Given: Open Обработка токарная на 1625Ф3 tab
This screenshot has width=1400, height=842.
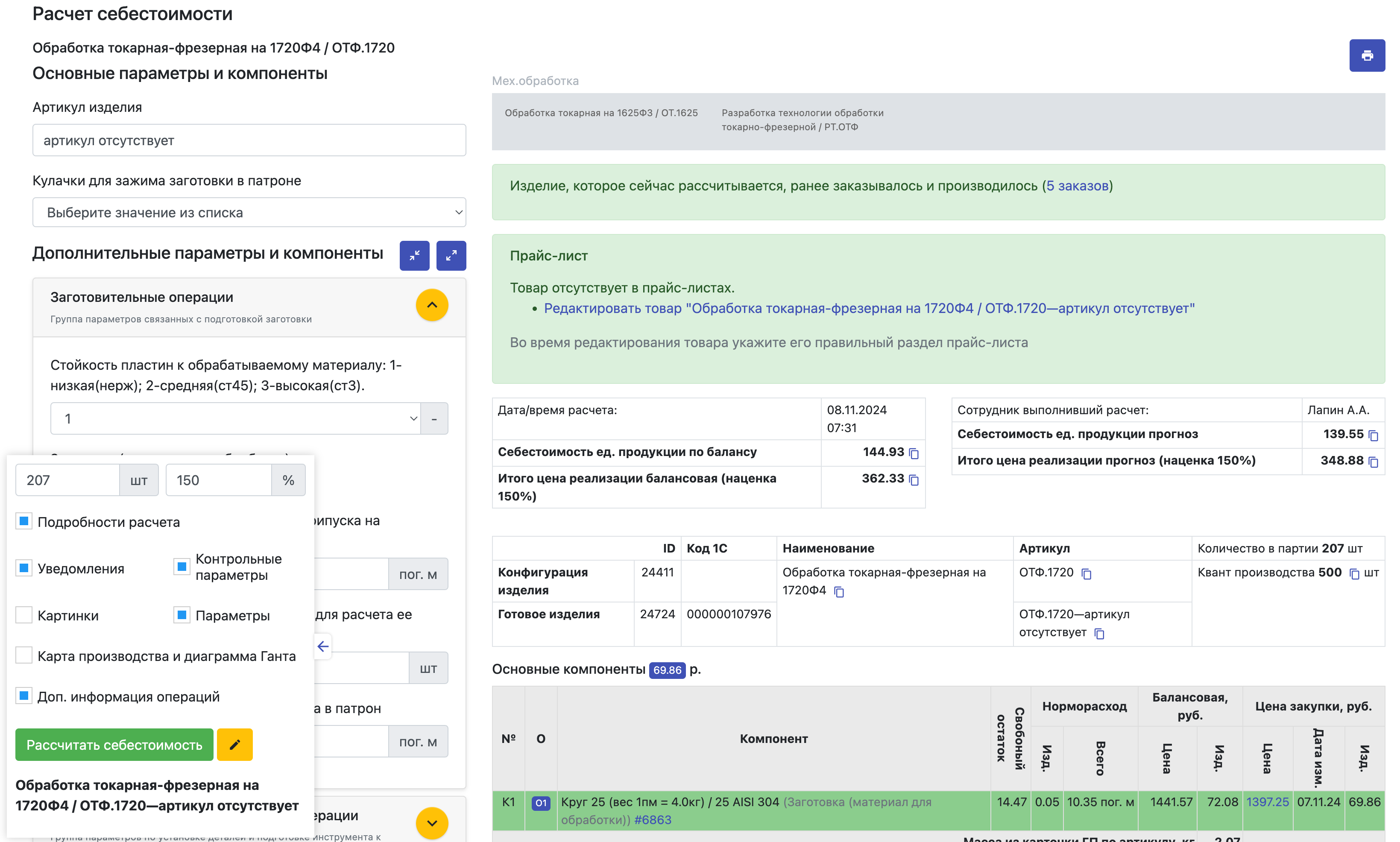Looking at the screenshot, I should [601, 113].
